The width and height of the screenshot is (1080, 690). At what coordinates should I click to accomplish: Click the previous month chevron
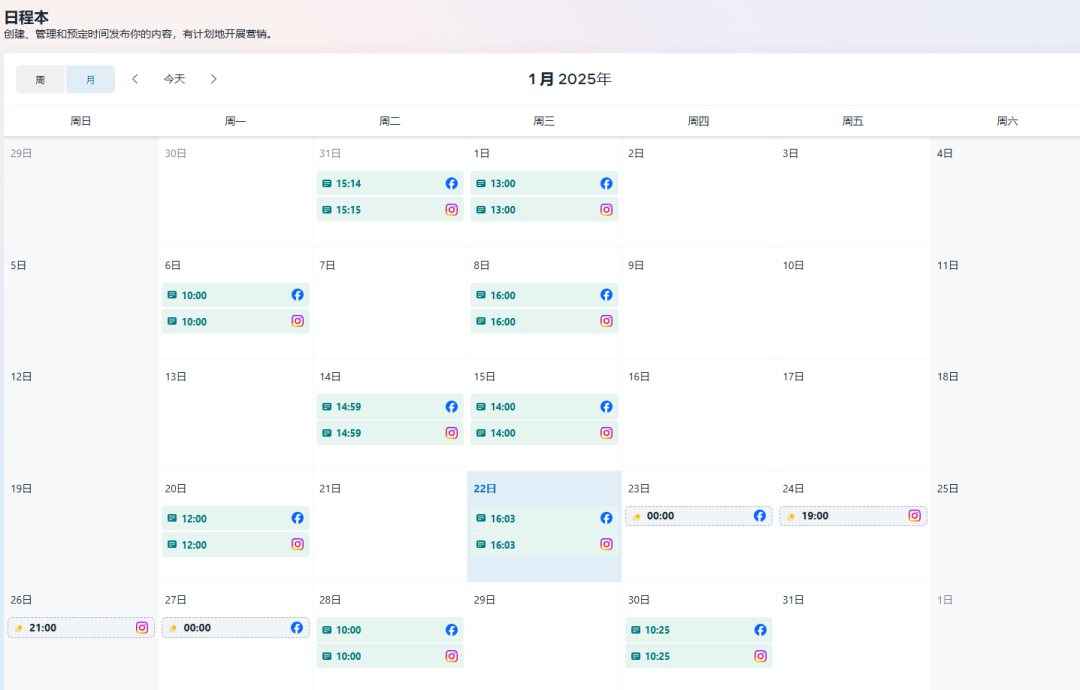(135, 78)
